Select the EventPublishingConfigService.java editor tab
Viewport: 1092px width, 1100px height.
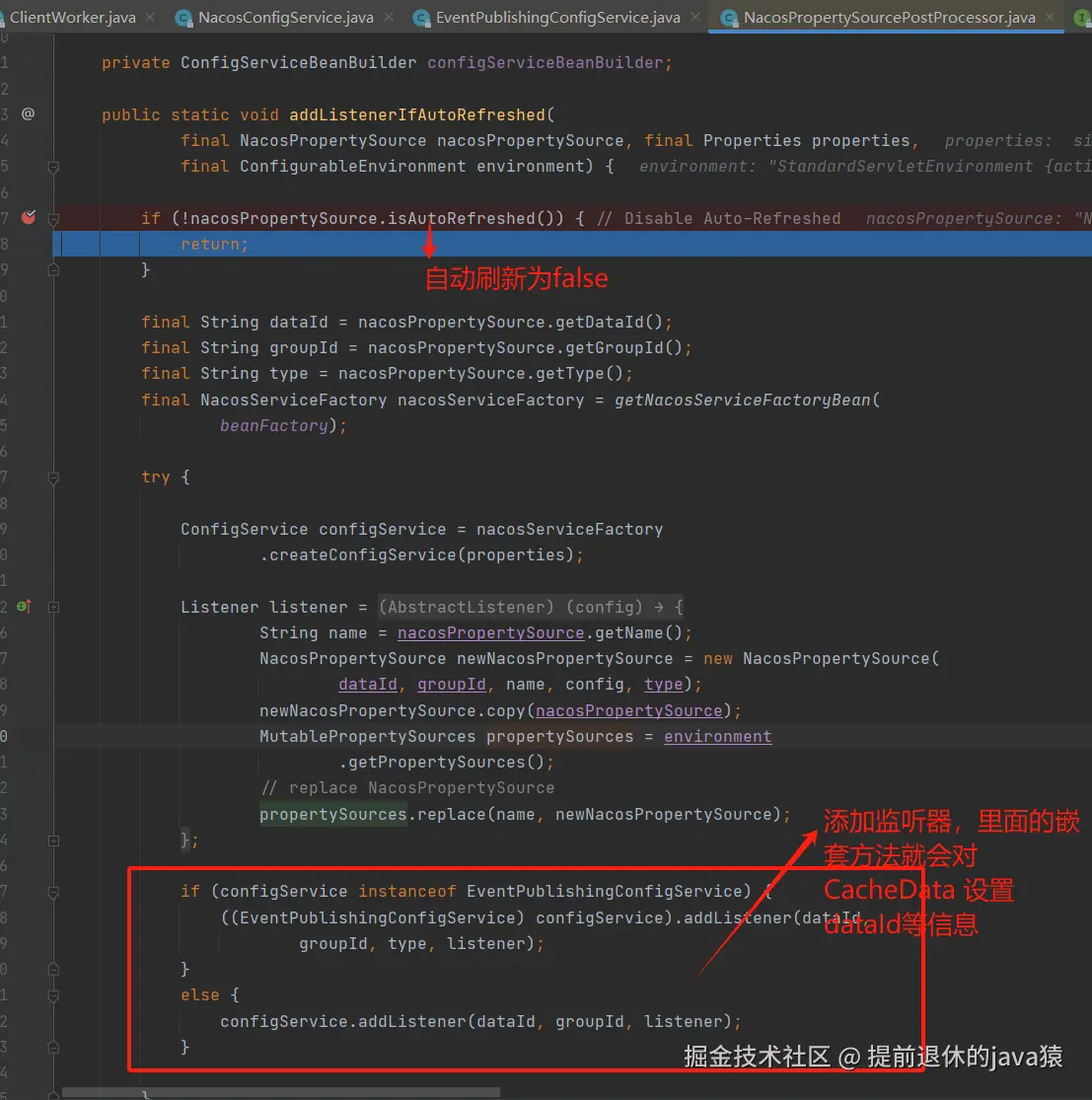[x=557, y=17]
